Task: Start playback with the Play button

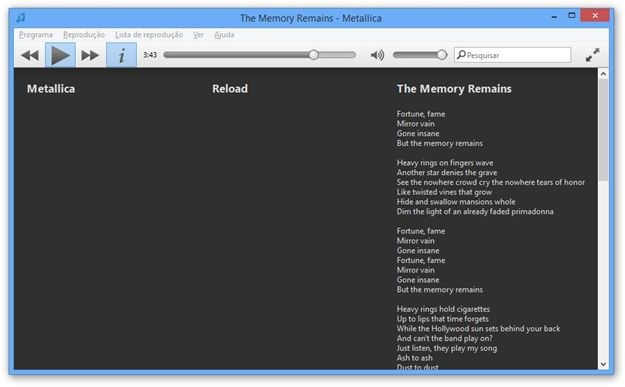Action: click(x=60, y=55)
